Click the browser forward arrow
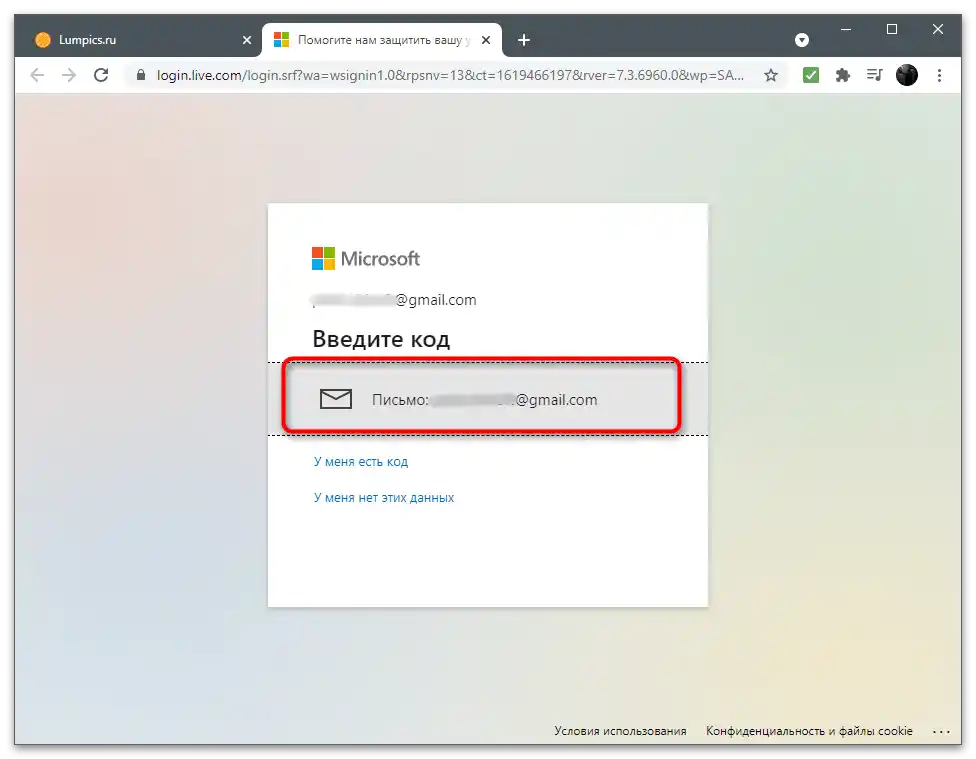Viewport: 976px width, 759px height. [x=69, y=75]
